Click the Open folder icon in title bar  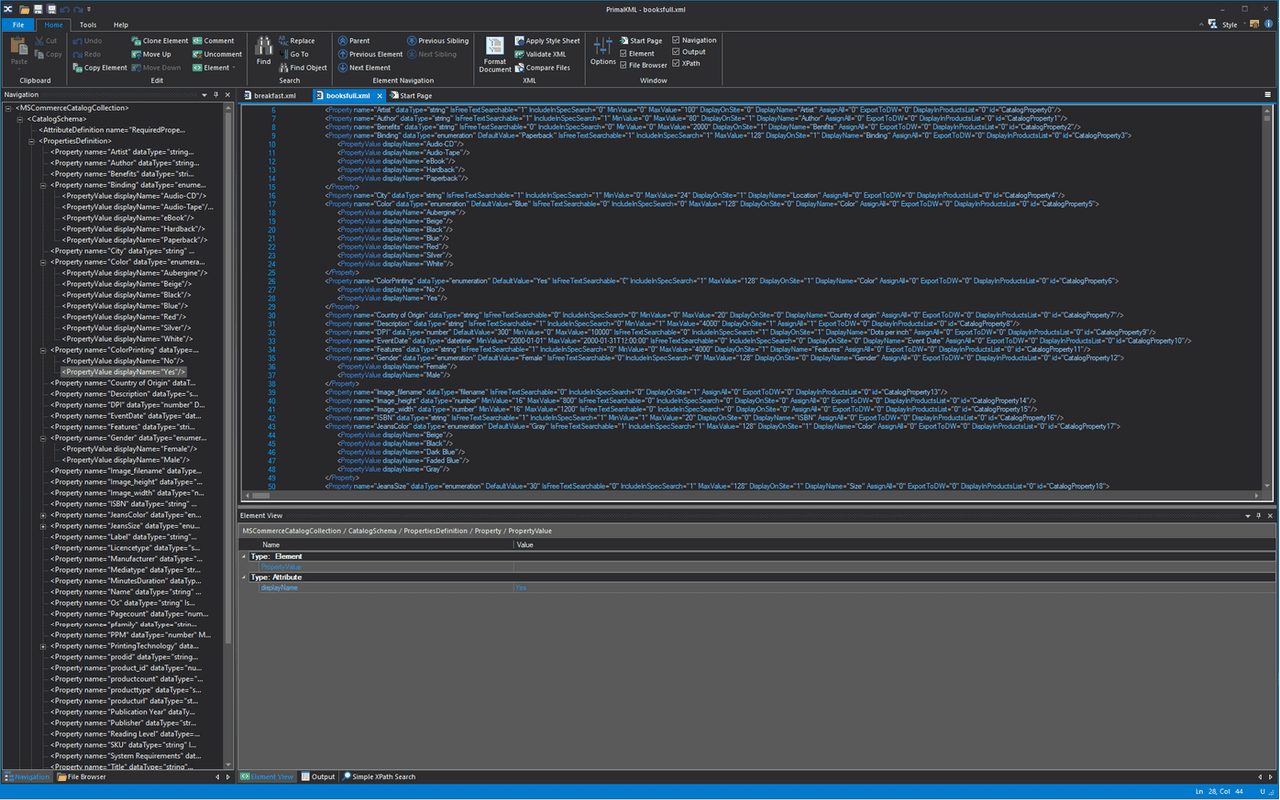(x=23, y=9)
